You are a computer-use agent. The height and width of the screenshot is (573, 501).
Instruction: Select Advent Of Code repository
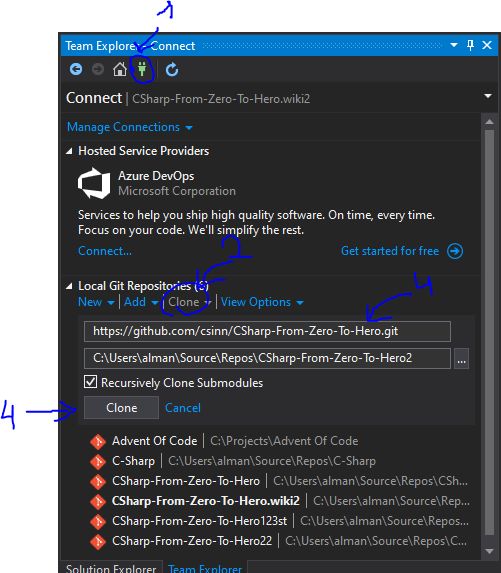point(280,441)
